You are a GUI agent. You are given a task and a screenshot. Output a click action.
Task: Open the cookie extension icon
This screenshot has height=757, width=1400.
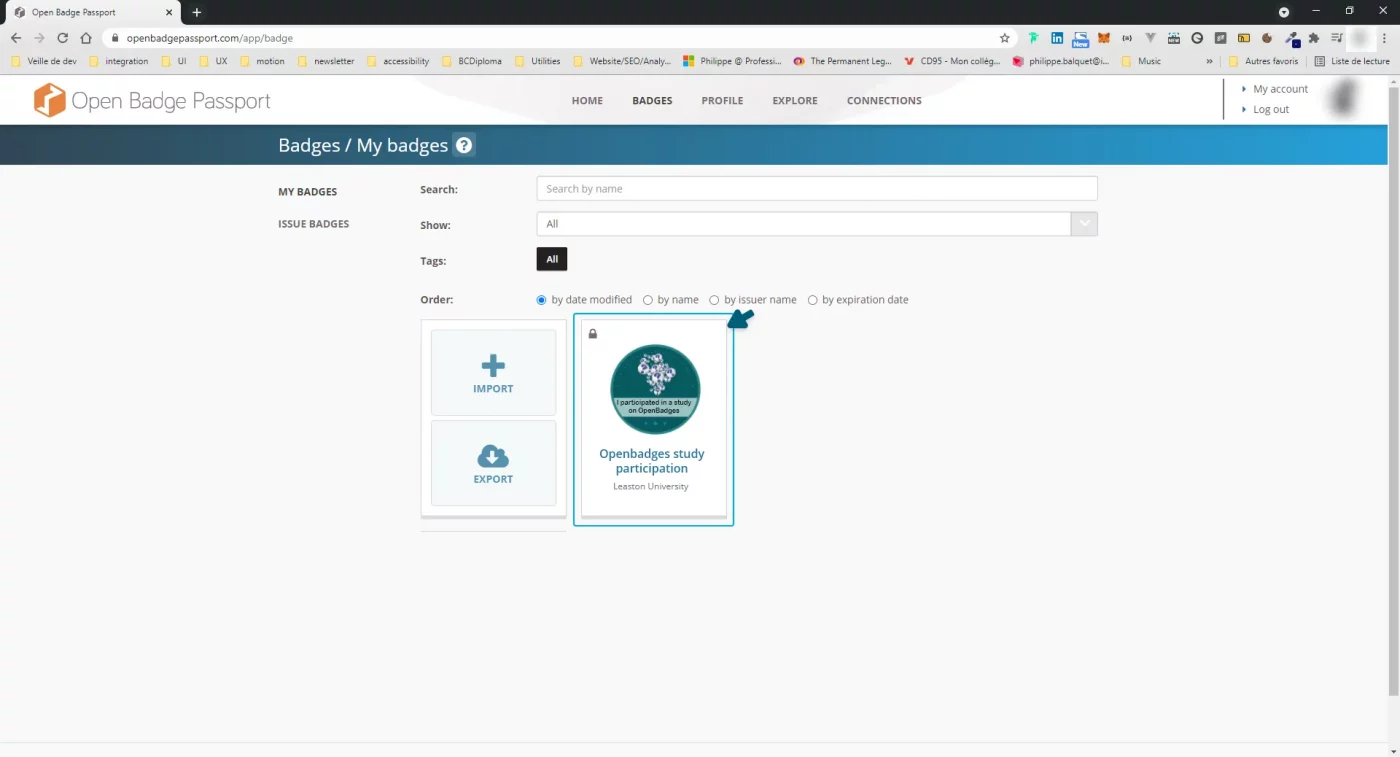[1267, 38]
